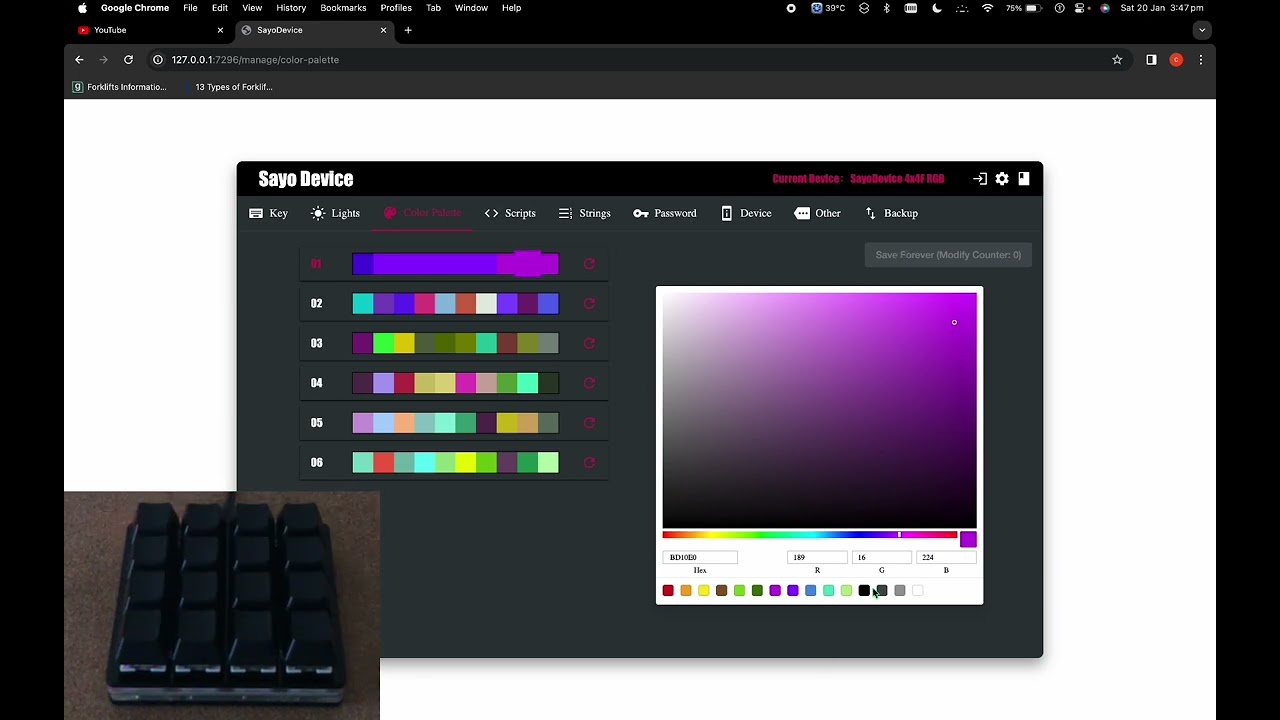Click the current color preview swatch
The height and width of the screenshot is (720, 1280).
(968, 539)
